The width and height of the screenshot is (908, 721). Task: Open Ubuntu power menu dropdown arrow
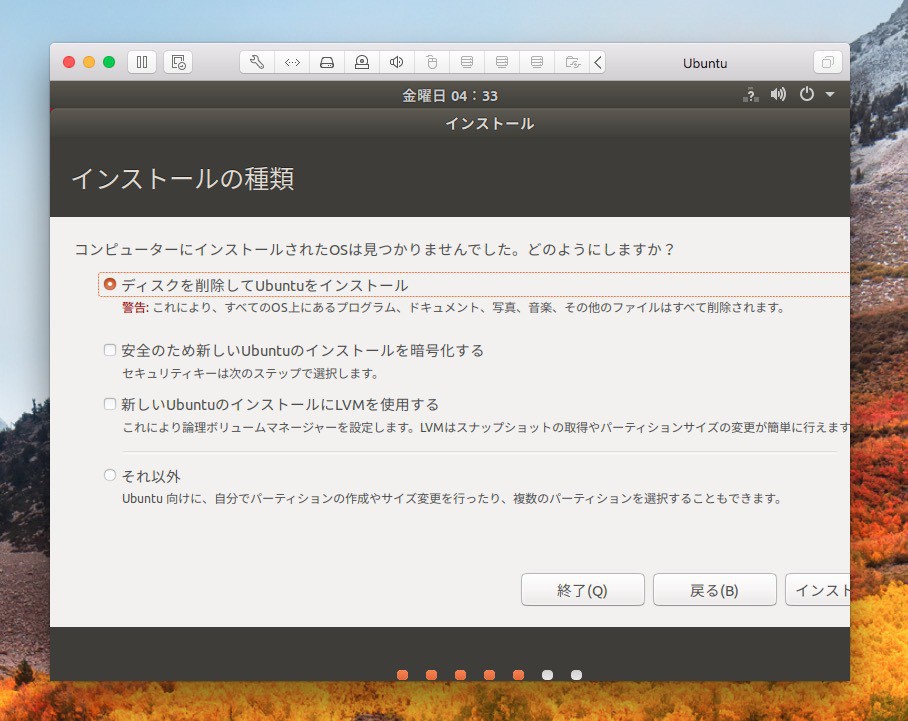830,95
